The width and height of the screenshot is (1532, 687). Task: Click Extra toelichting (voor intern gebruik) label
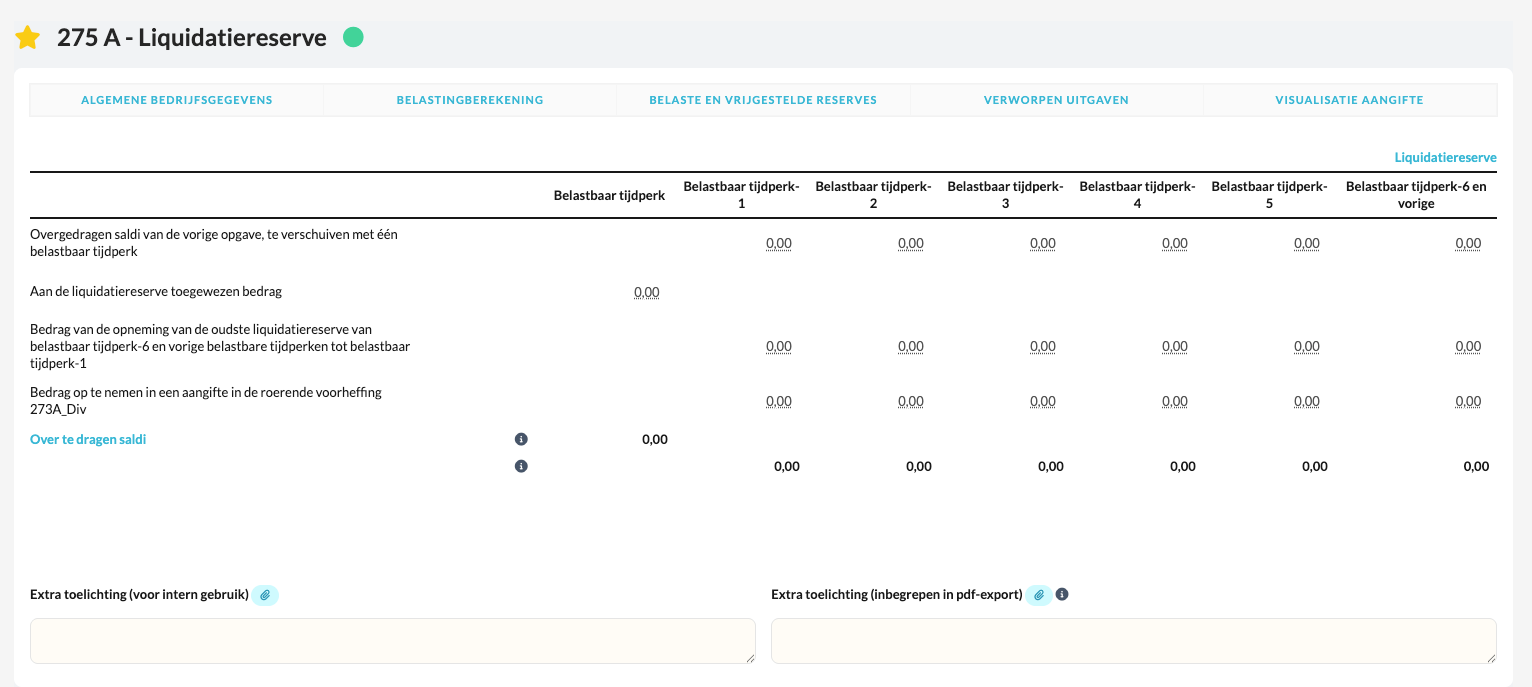click(x=139, y=595)
